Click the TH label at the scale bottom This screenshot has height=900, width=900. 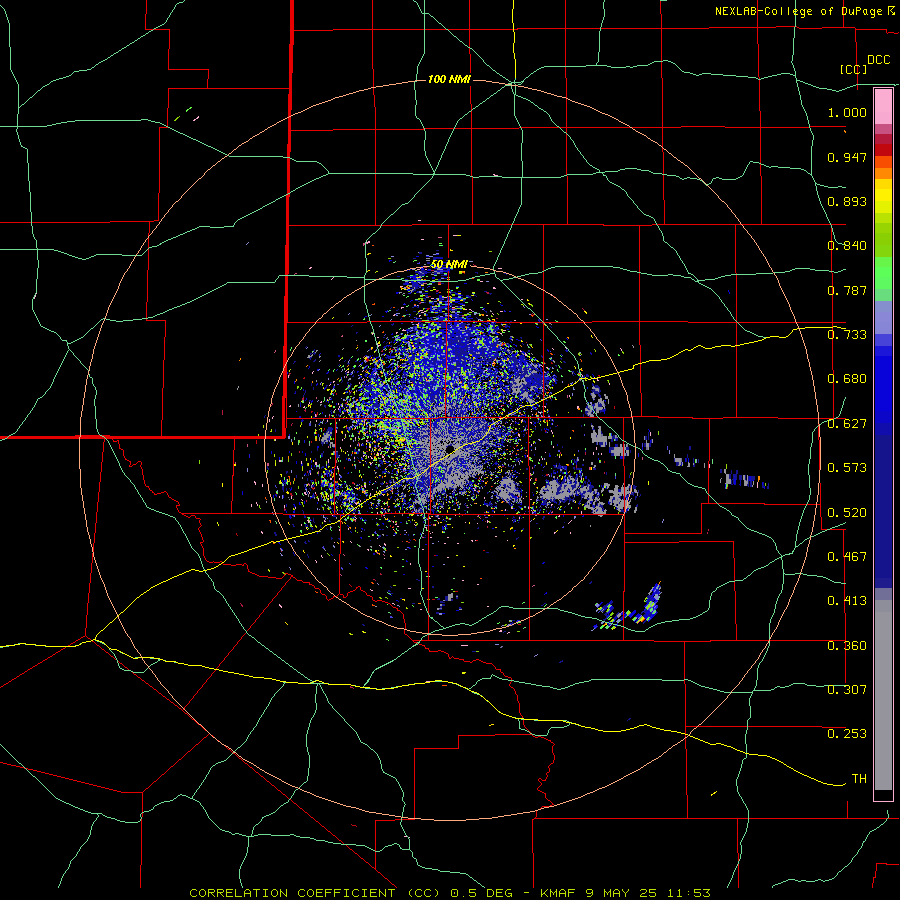click(859, 779)
